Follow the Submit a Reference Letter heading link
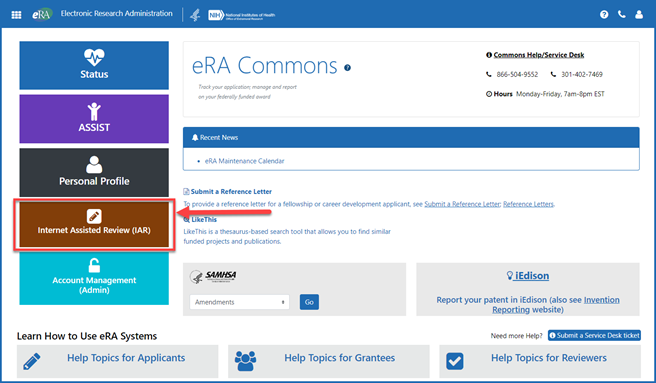Screen dimensions: 656x383 point(231,191)
